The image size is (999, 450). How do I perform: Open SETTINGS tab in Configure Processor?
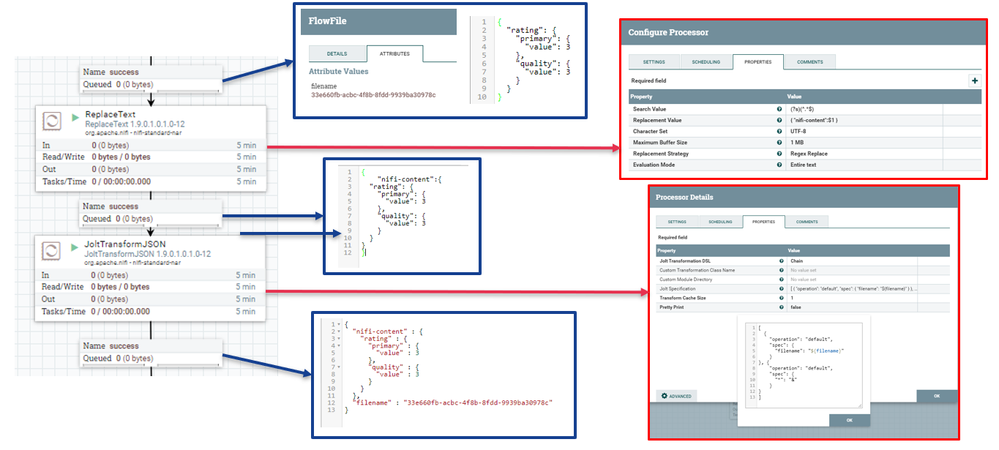point(654,62)
